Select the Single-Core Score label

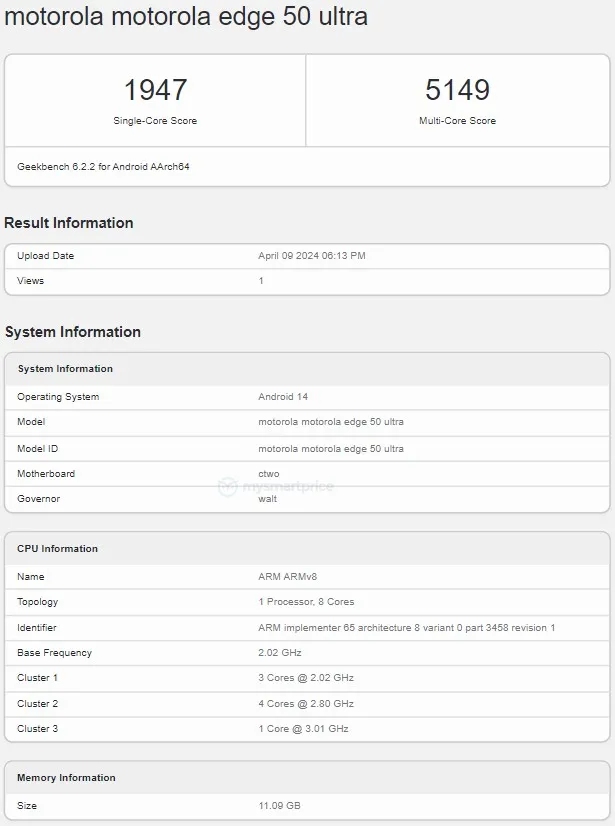[155, 121]
